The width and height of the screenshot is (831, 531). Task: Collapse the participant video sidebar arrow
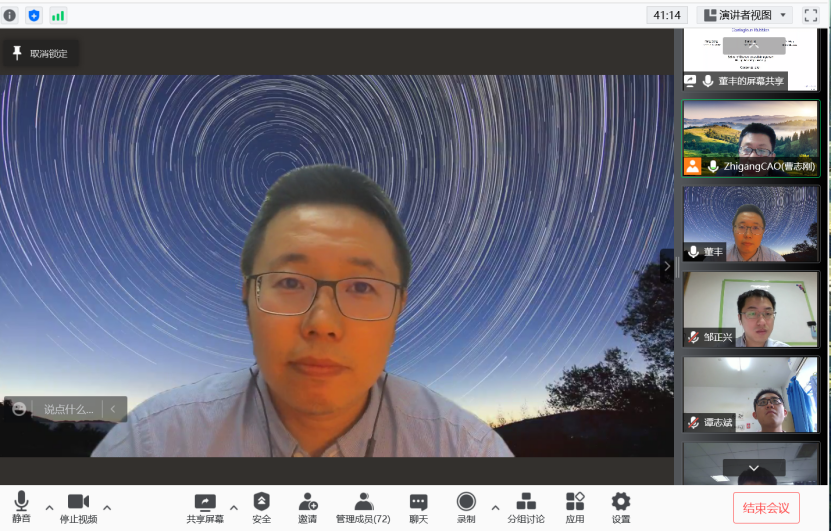pyautogui.click(x=667, y=267)
